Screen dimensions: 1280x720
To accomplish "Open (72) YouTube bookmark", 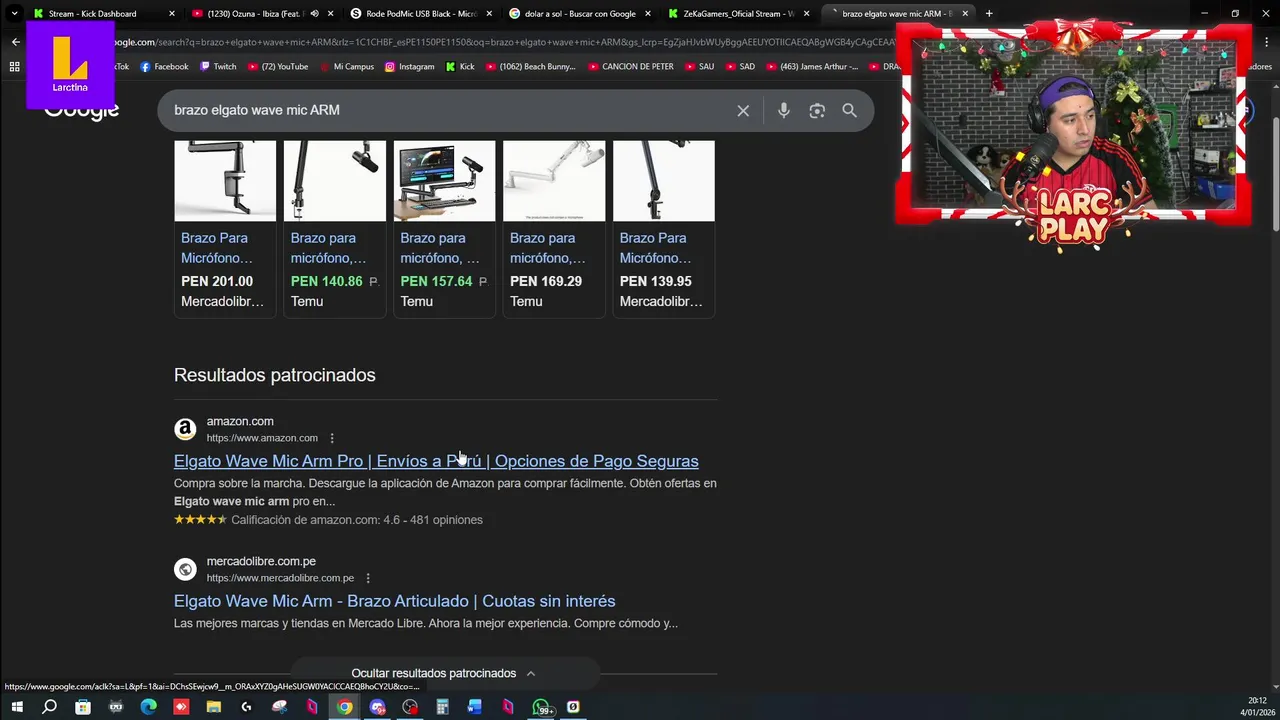I will (x=277, y=67).
